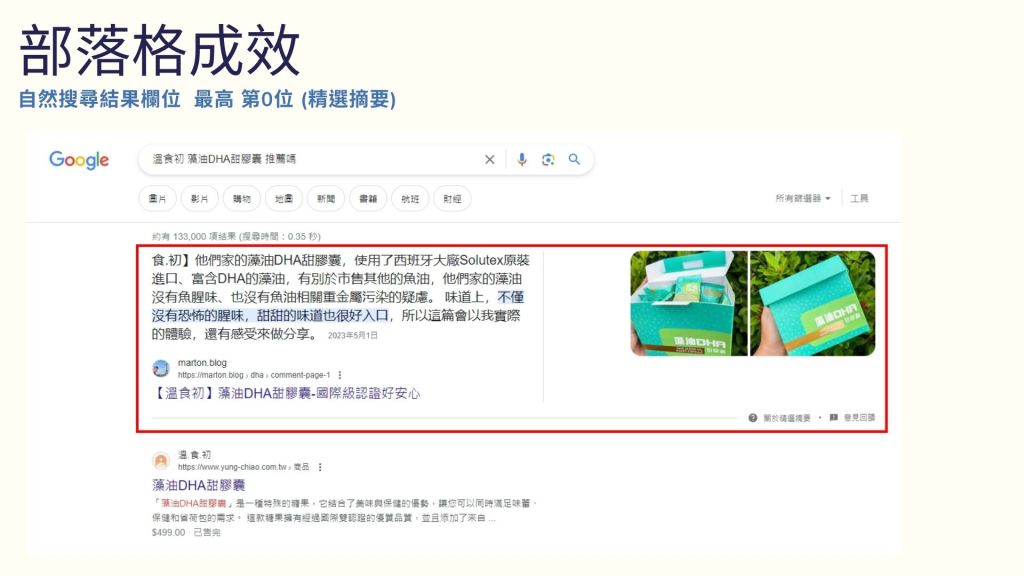
Task: Click the Google logo
Action: [x=79, y=160]
